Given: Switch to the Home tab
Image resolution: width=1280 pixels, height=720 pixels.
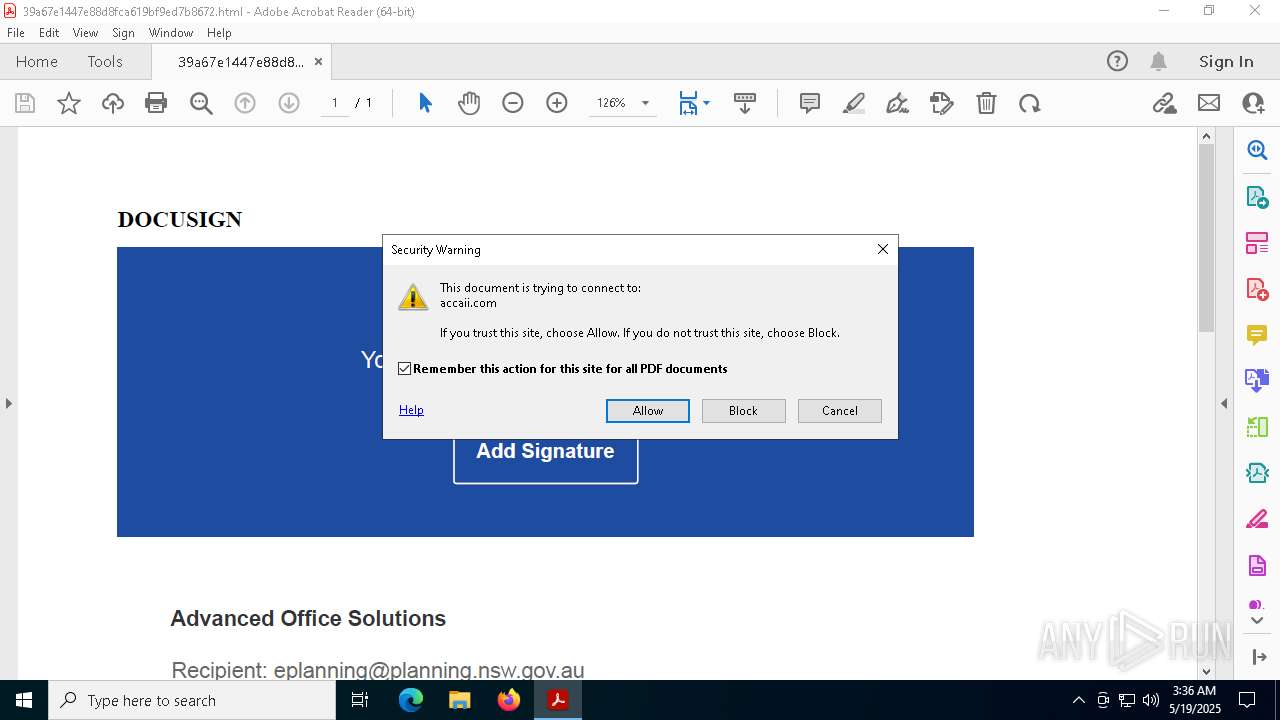Looking at the screenshot, I should [37, 61].
